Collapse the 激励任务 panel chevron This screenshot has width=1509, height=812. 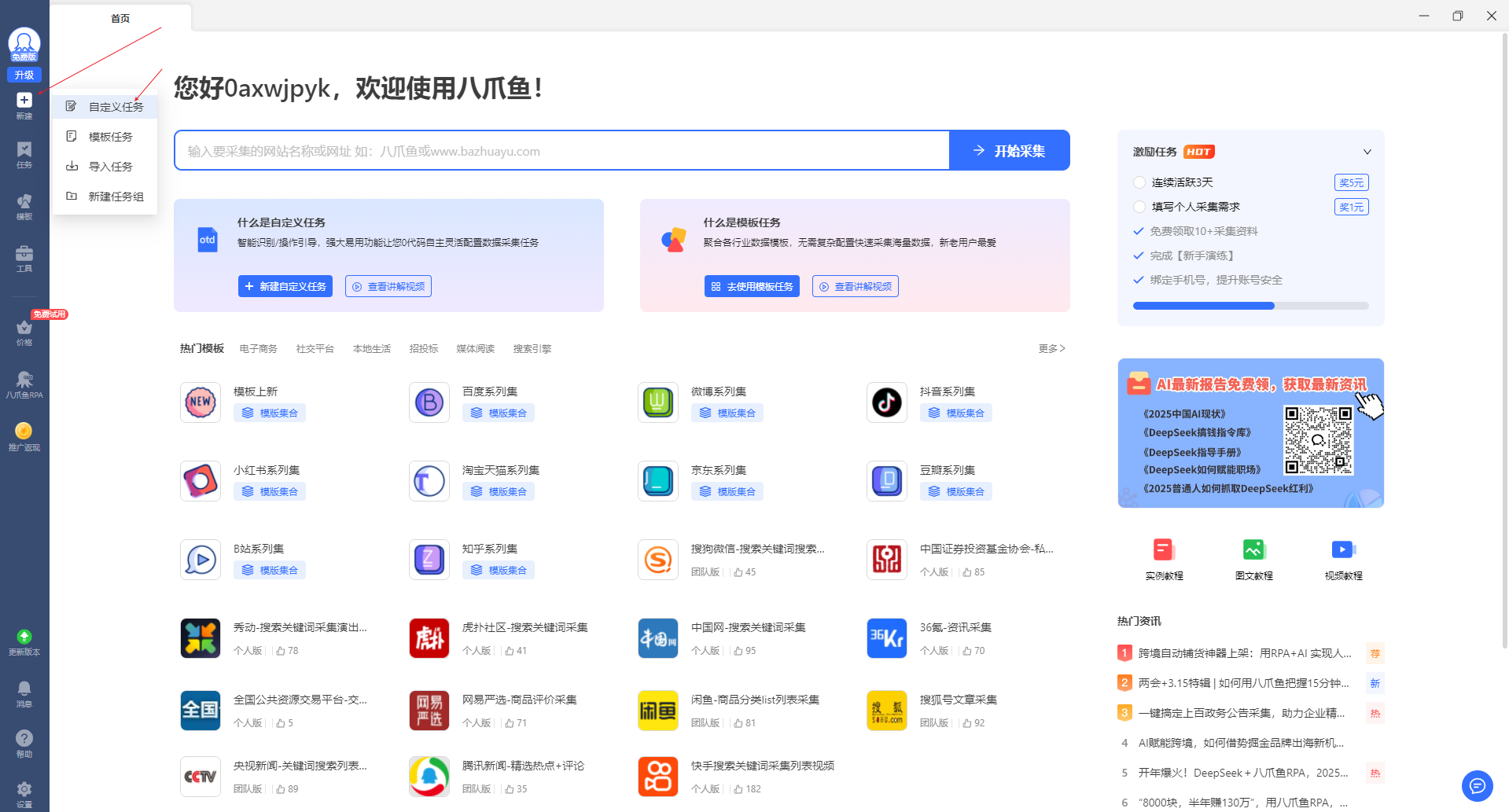(1367, 152)
